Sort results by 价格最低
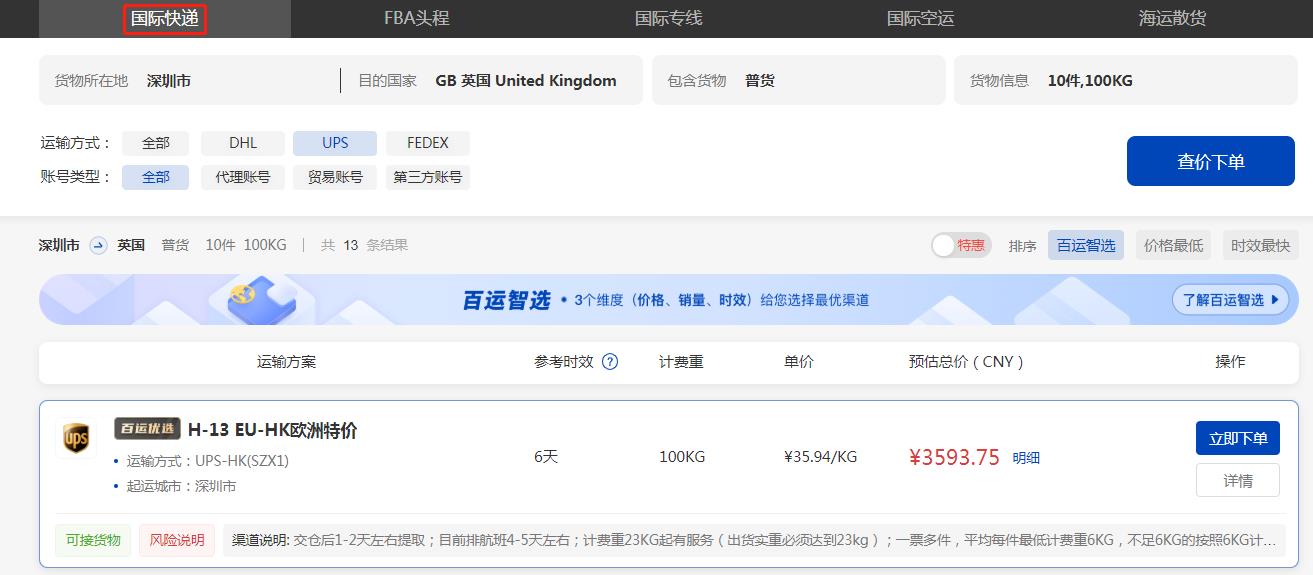Image resolution: width=1313 pixels, height=575 pixels. click(1173, 245)
